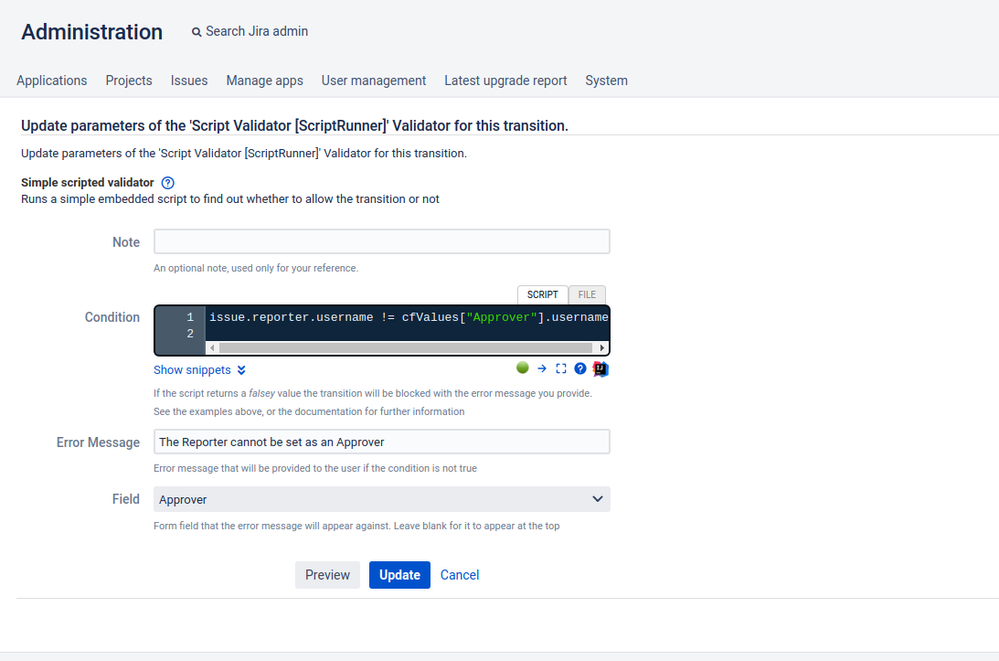Open the Manage apps menu

[x=264, y=80]
